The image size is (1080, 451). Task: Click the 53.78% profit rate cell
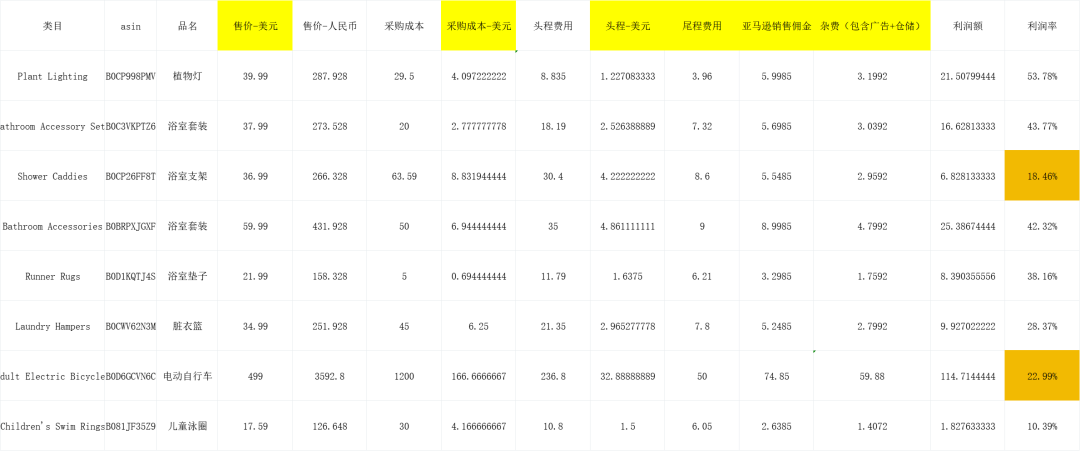[x=1042, y=76]
